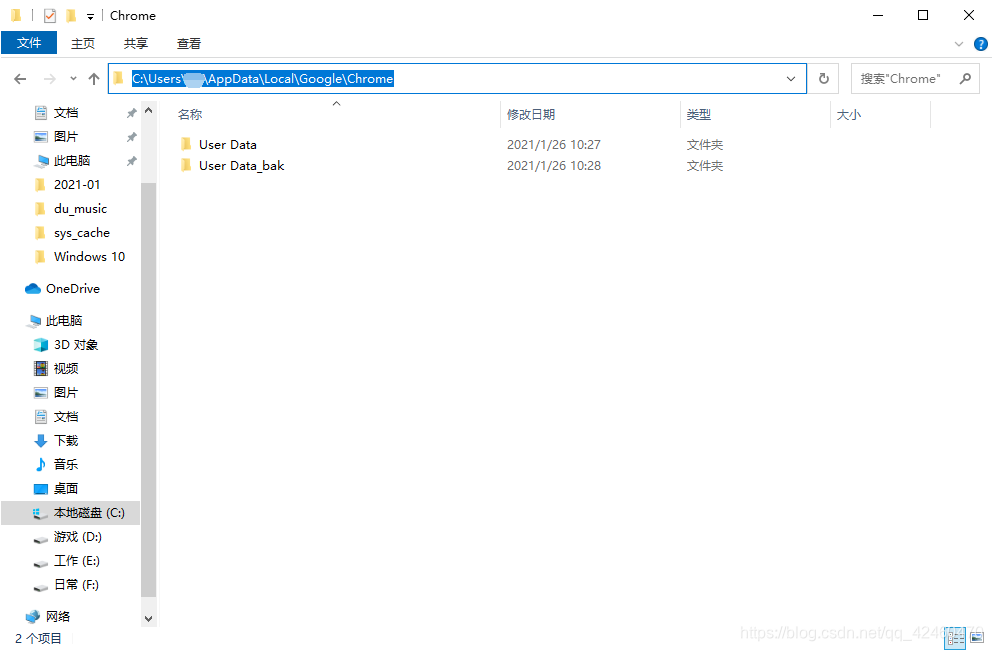Select 网络 in the navigation pane
993x651 pixels.
(58, 616)
